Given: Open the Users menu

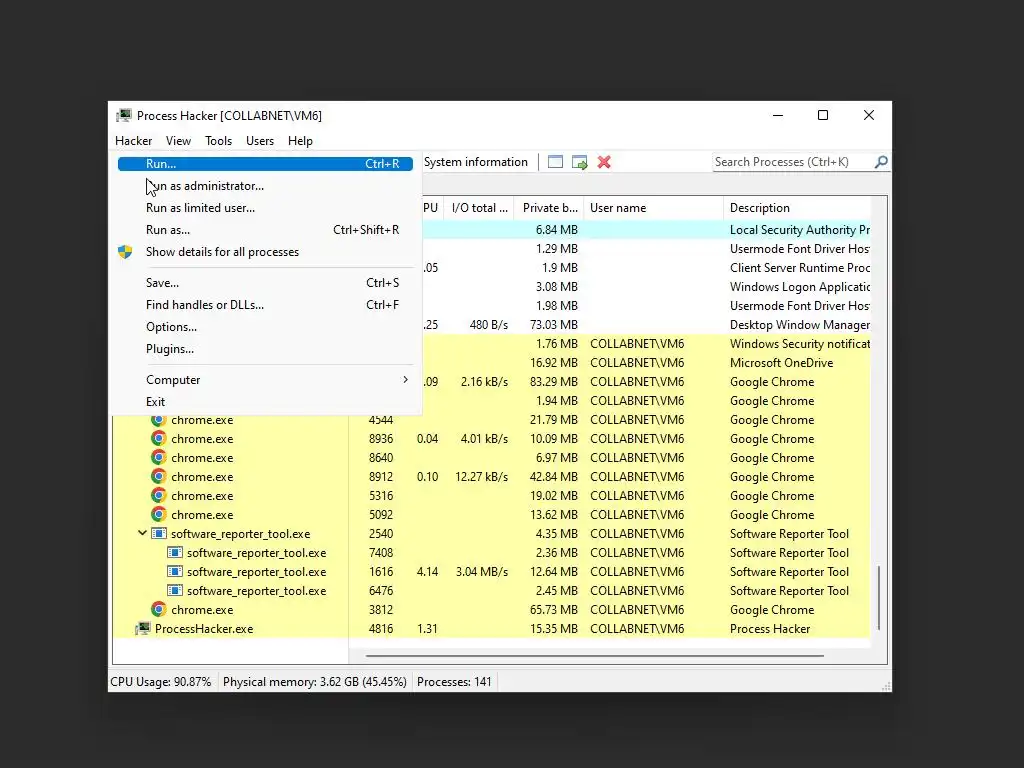Looking at the screenshot, I should click(260, 141).
